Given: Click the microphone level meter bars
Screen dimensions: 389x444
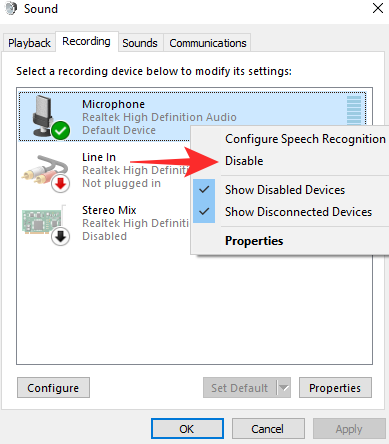Looking at the screenshot, I should pyautogui.click(x=354, y=110).
